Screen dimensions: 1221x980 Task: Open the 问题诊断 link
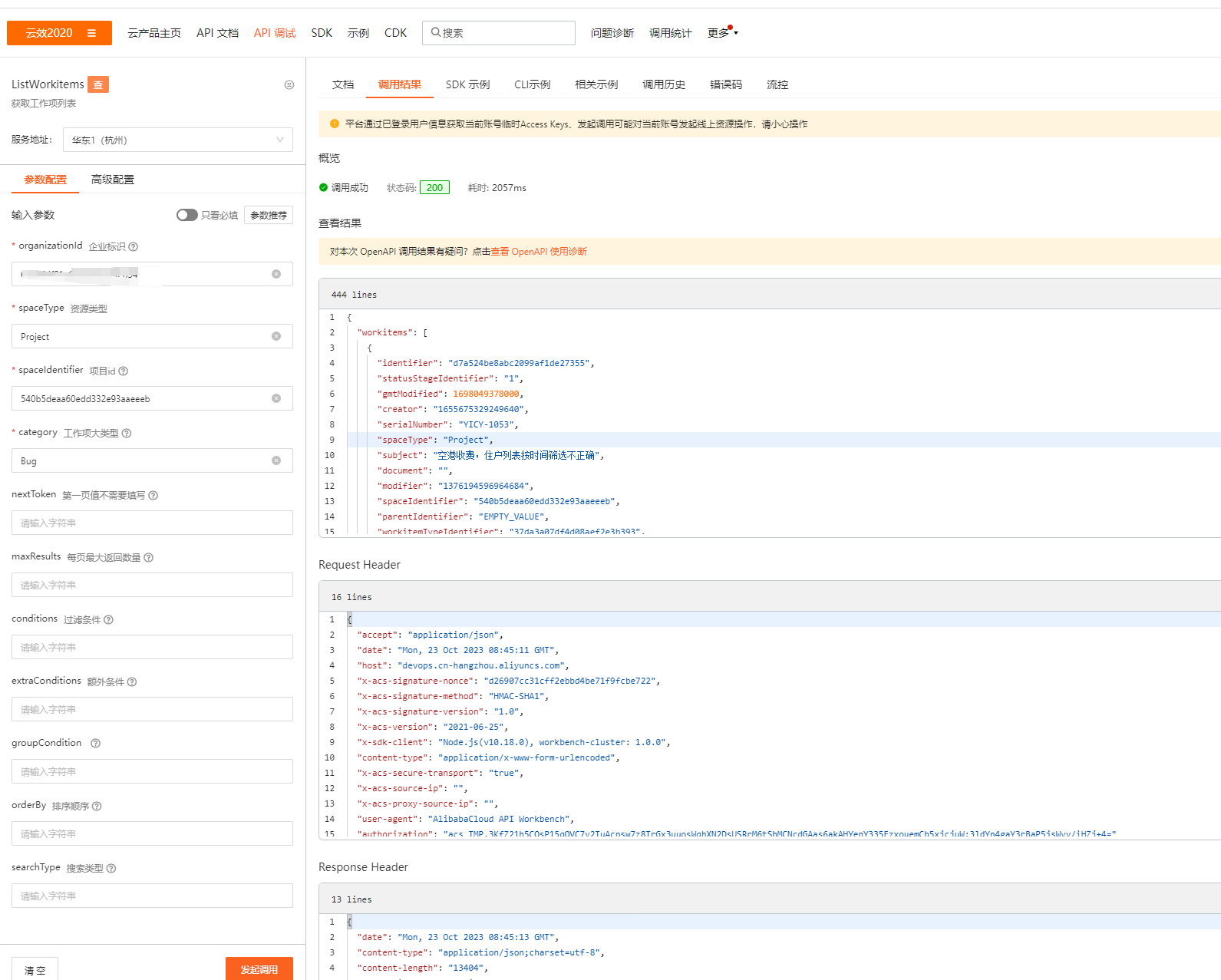click(x=612, y=33)
